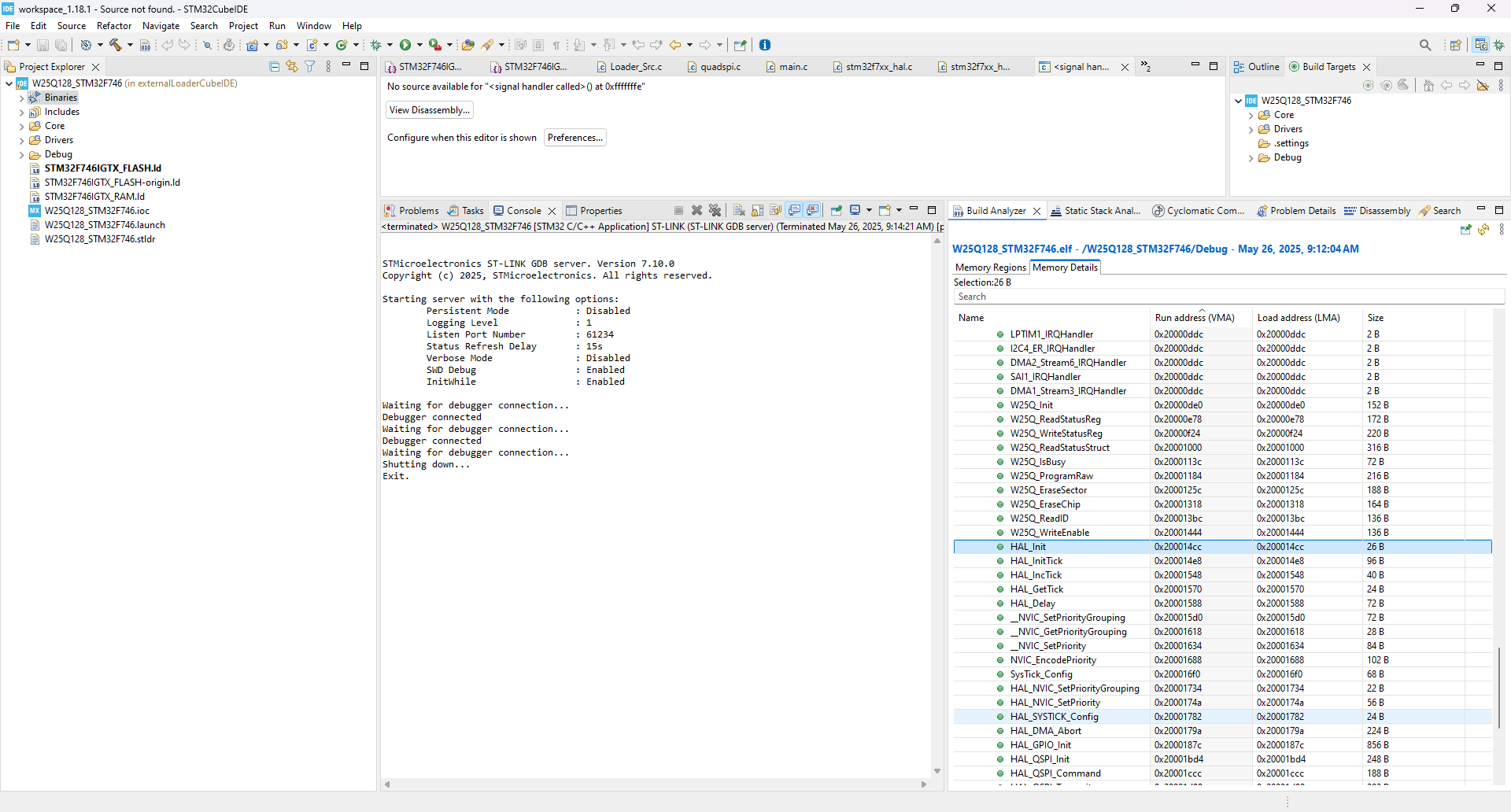Expand Drivers folder in Build Targets tree
Viewport: 1511px width, 812px height.
1251,129
